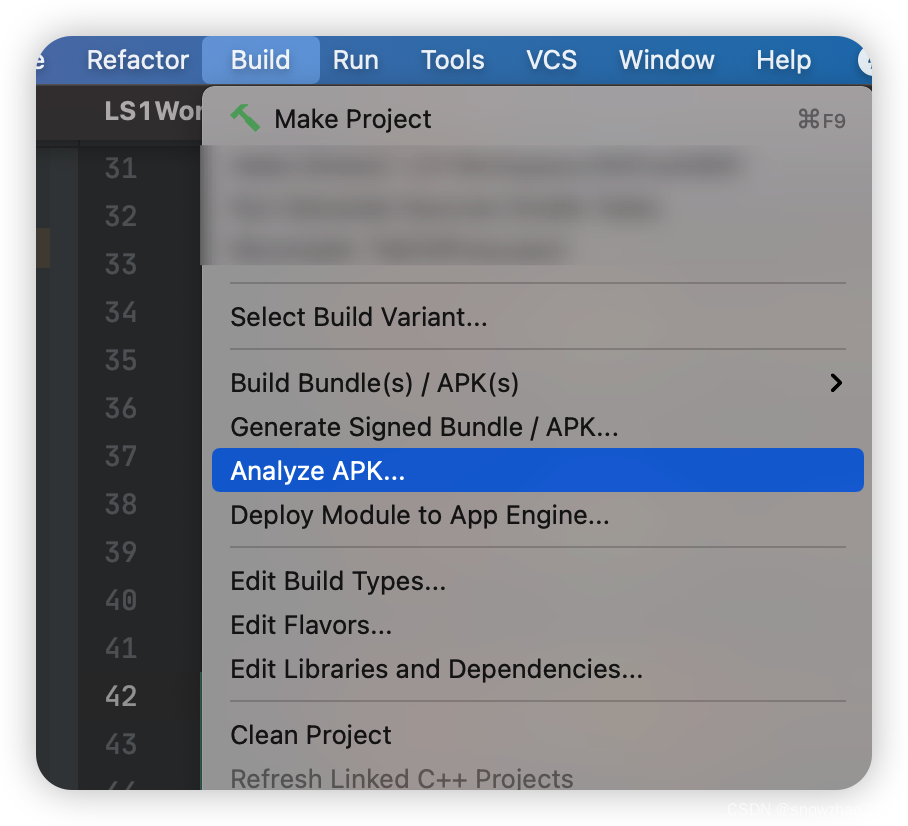Open Edit Flavors...

tap(538, 626)
